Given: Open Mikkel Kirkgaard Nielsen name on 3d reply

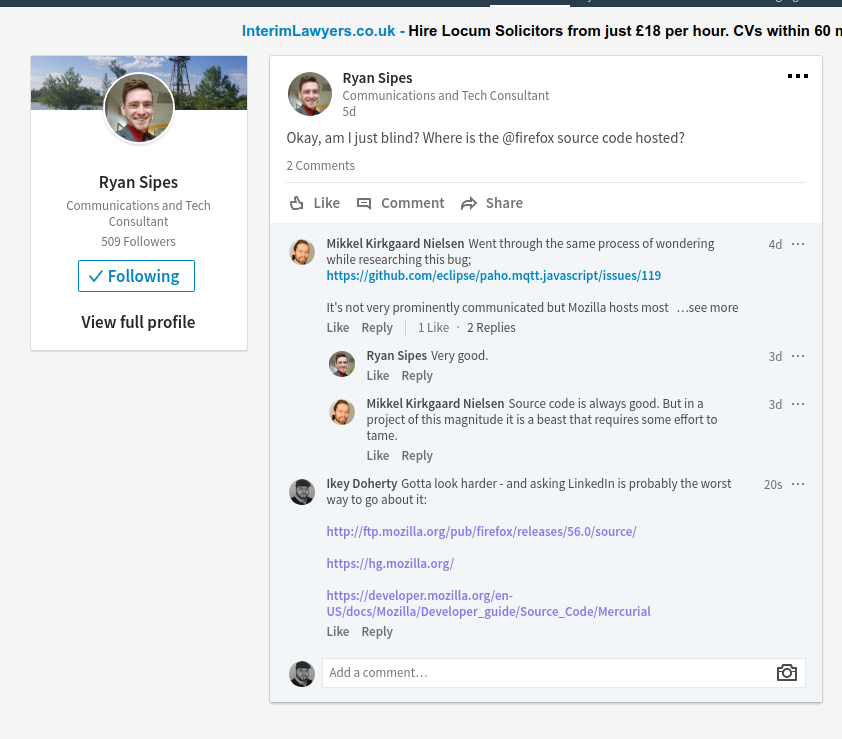Looking at the screenshot, I should (x=435, y=404).
